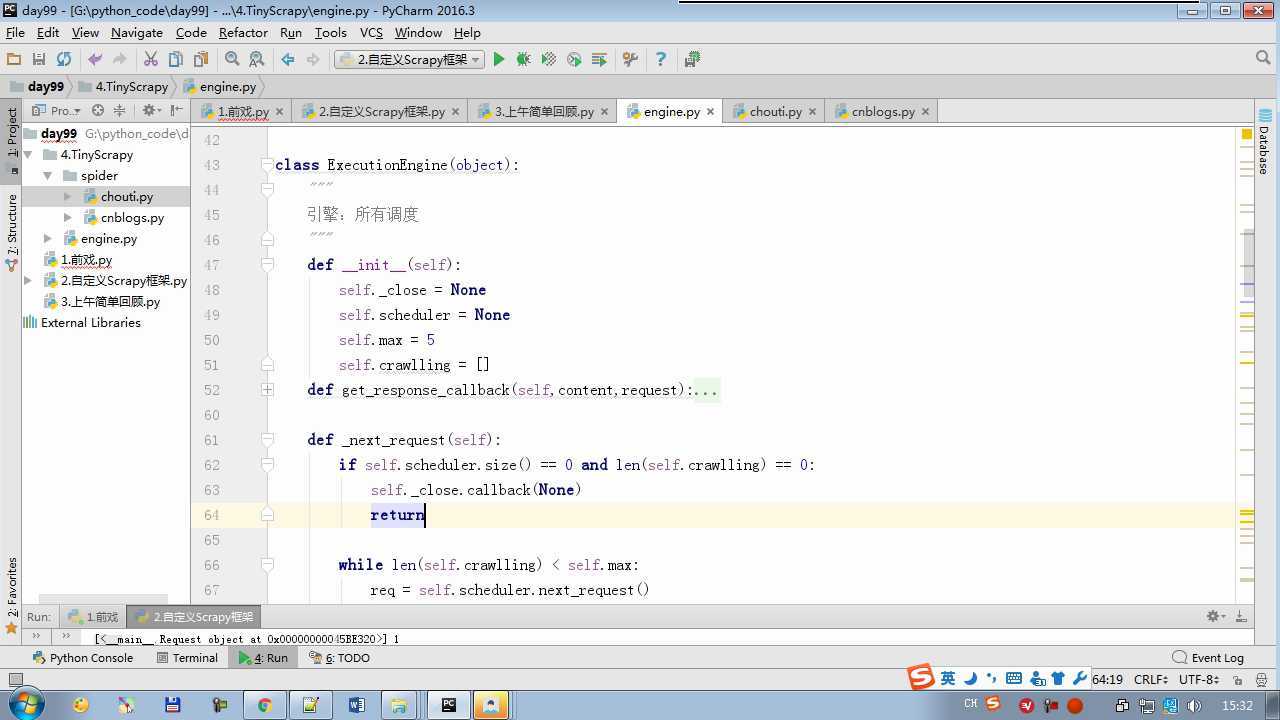Expand chouti.py in project tree
1280x720 pixels.
[x=67, y=197]
